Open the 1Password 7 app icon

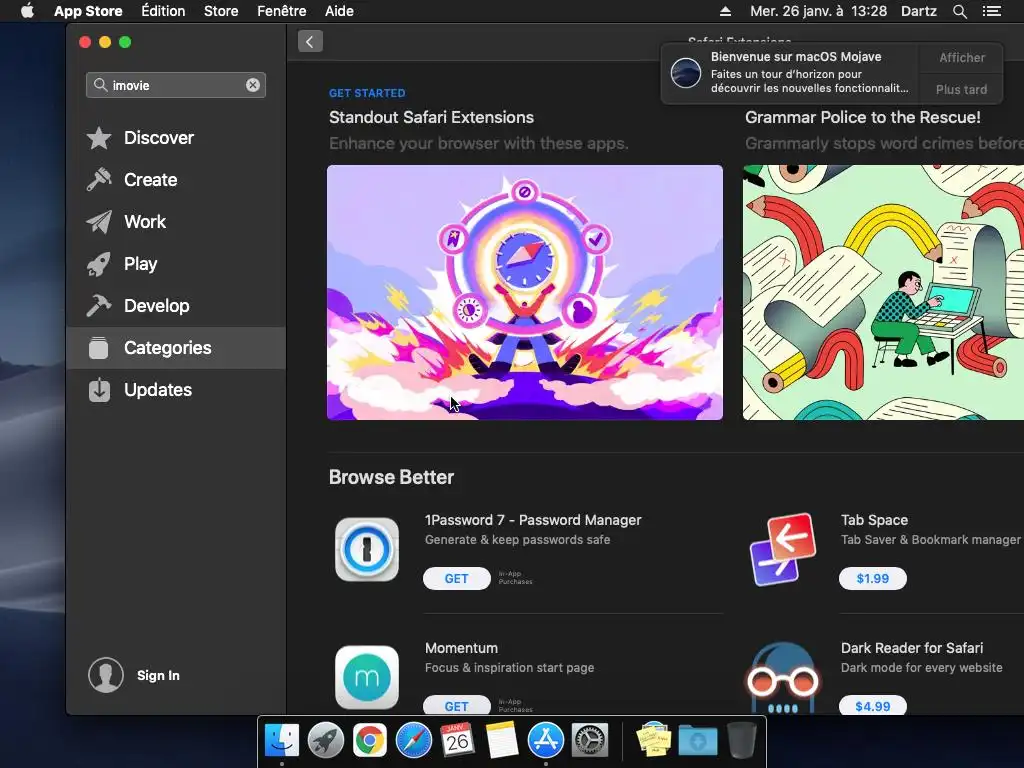click(367, 549)
